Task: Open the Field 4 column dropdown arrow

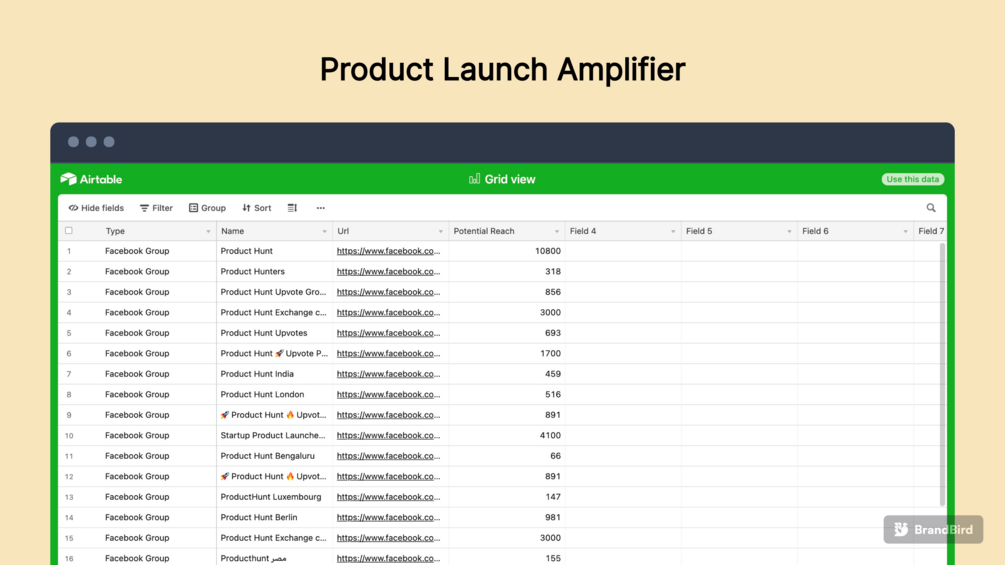Action: click(673, 231)
